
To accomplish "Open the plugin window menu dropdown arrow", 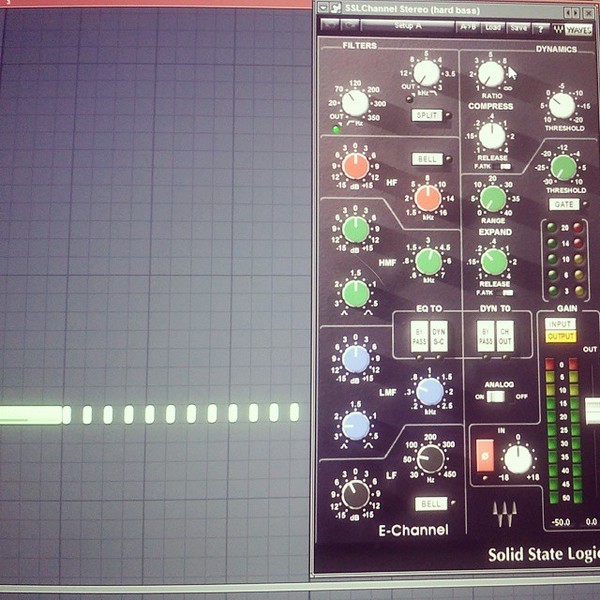I will coord(324,8).
